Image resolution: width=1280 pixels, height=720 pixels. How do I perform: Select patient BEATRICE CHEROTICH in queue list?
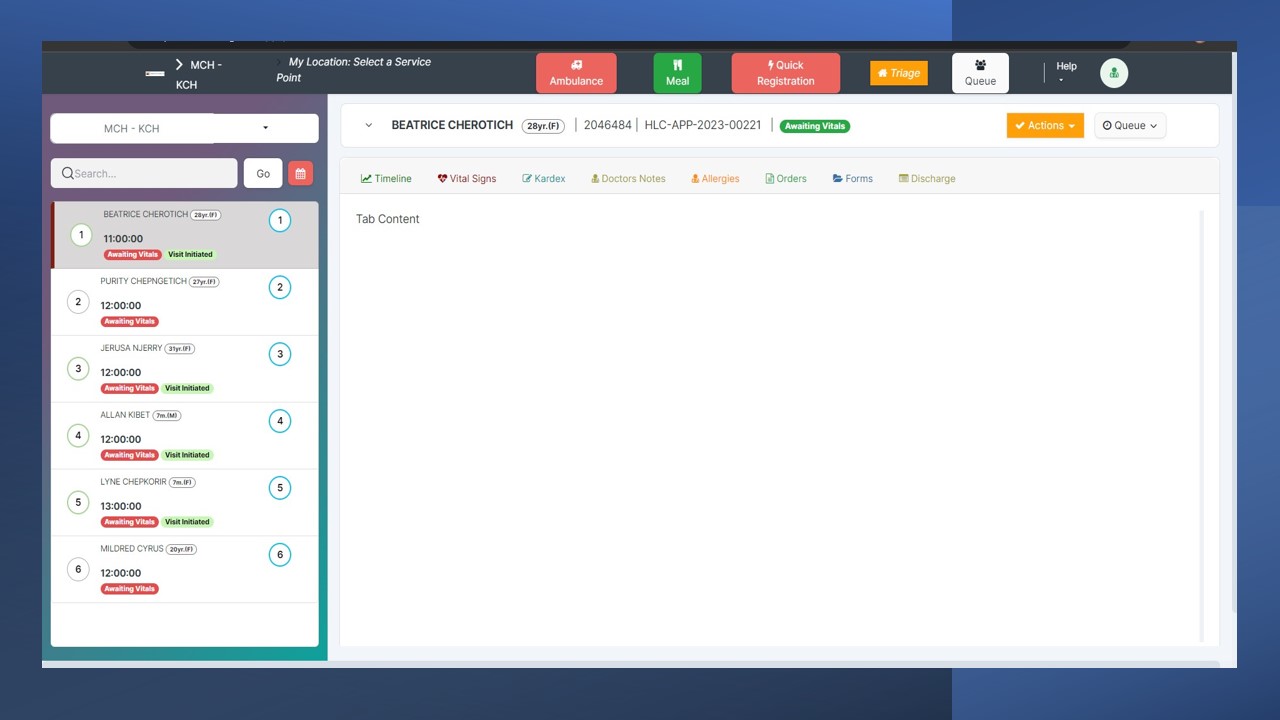[185, 235]
